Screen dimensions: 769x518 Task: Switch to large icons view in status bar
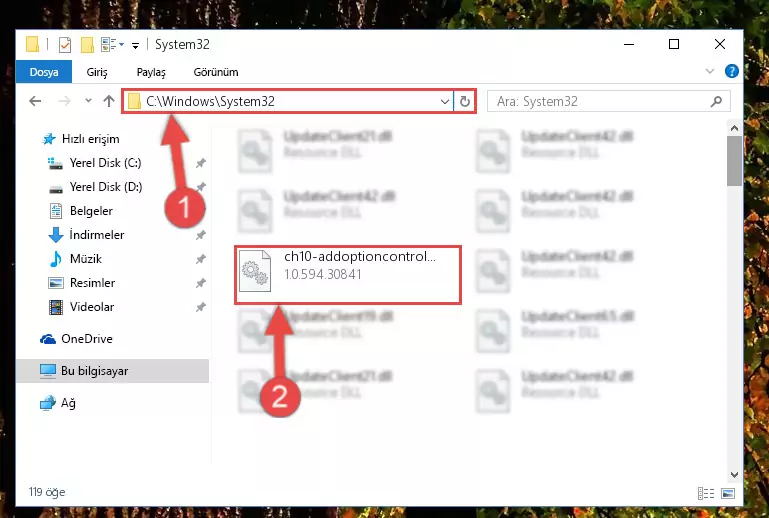[728, 493]
